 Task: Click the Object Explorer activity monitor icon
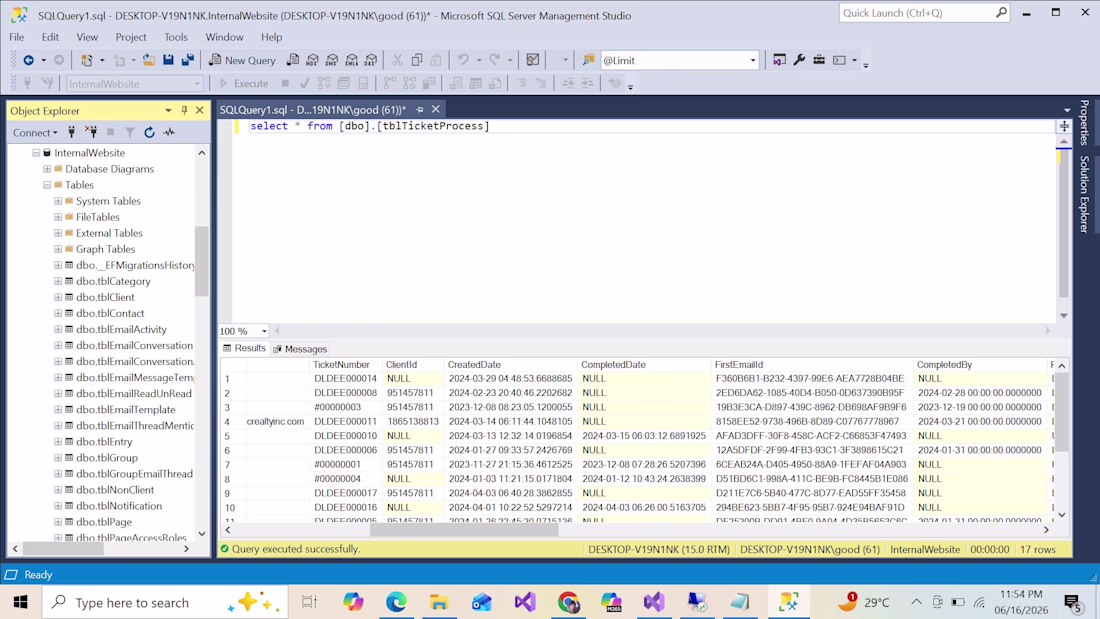[x=169, y=132]
